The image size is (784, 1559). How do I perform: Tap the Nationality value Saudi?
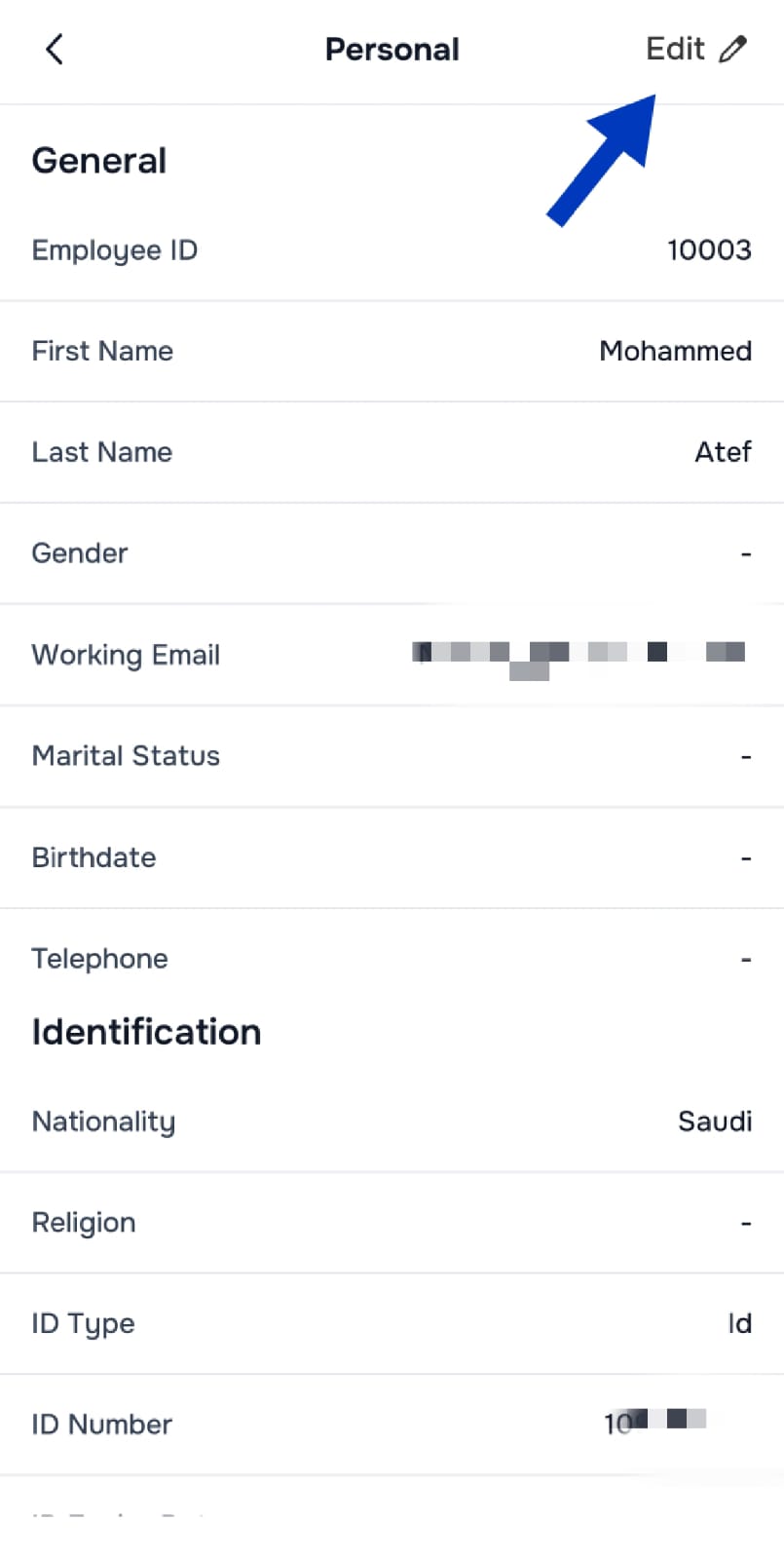point(715,1122)
